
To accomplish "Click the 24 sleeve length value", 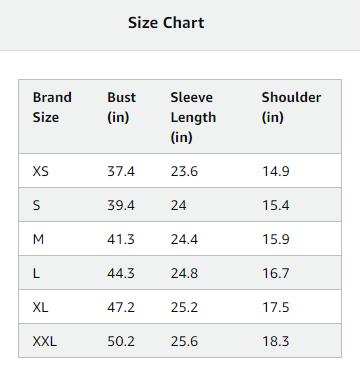I will coord(179,205).
